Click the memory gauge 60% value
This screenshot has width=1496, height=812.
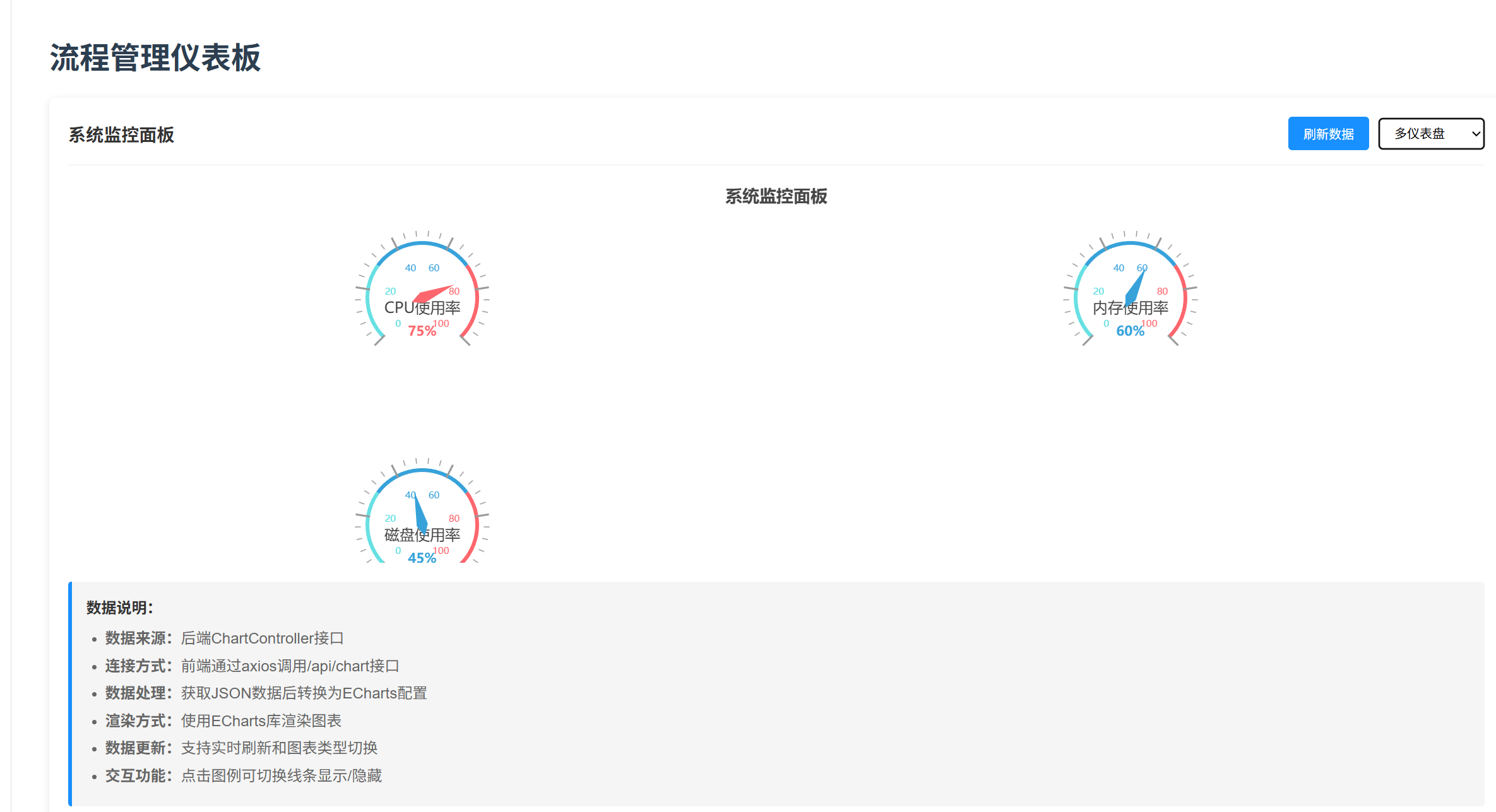1130,331
